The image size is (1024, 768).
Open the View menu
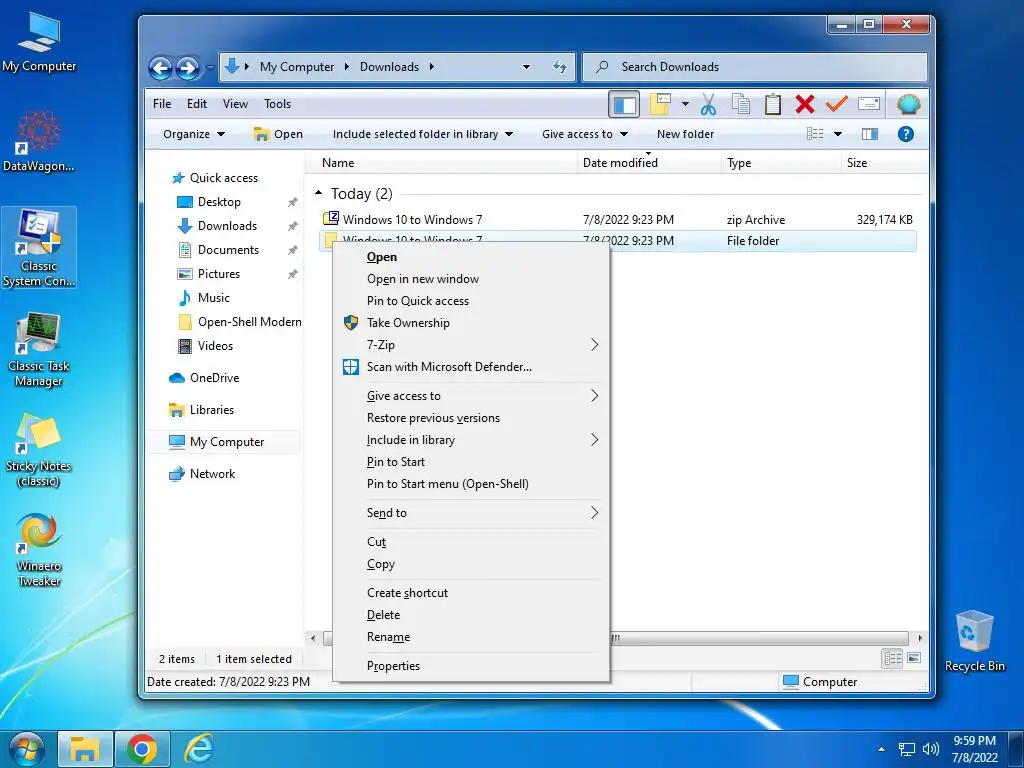click(235, 104)
